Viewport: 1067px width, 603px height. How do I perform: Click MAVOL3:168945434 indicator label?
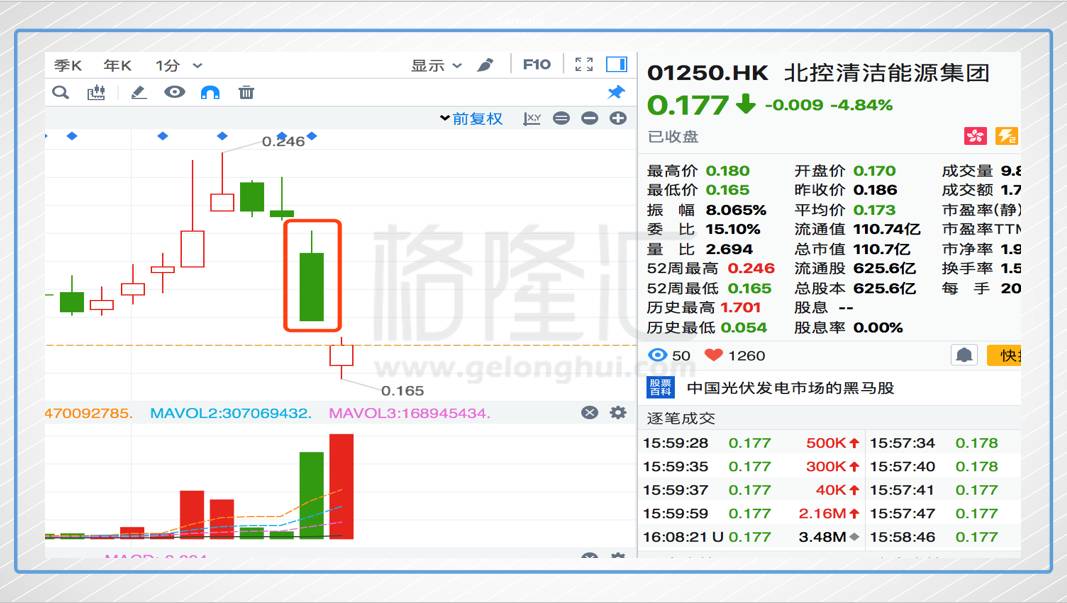click(409, 413)
